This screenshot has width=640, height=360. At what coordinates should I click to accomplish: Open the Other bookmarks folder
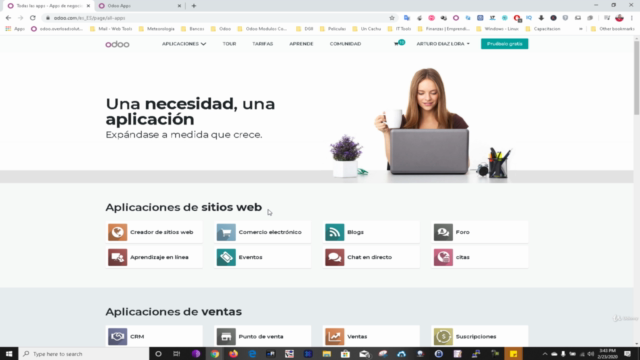pos(613,29)
